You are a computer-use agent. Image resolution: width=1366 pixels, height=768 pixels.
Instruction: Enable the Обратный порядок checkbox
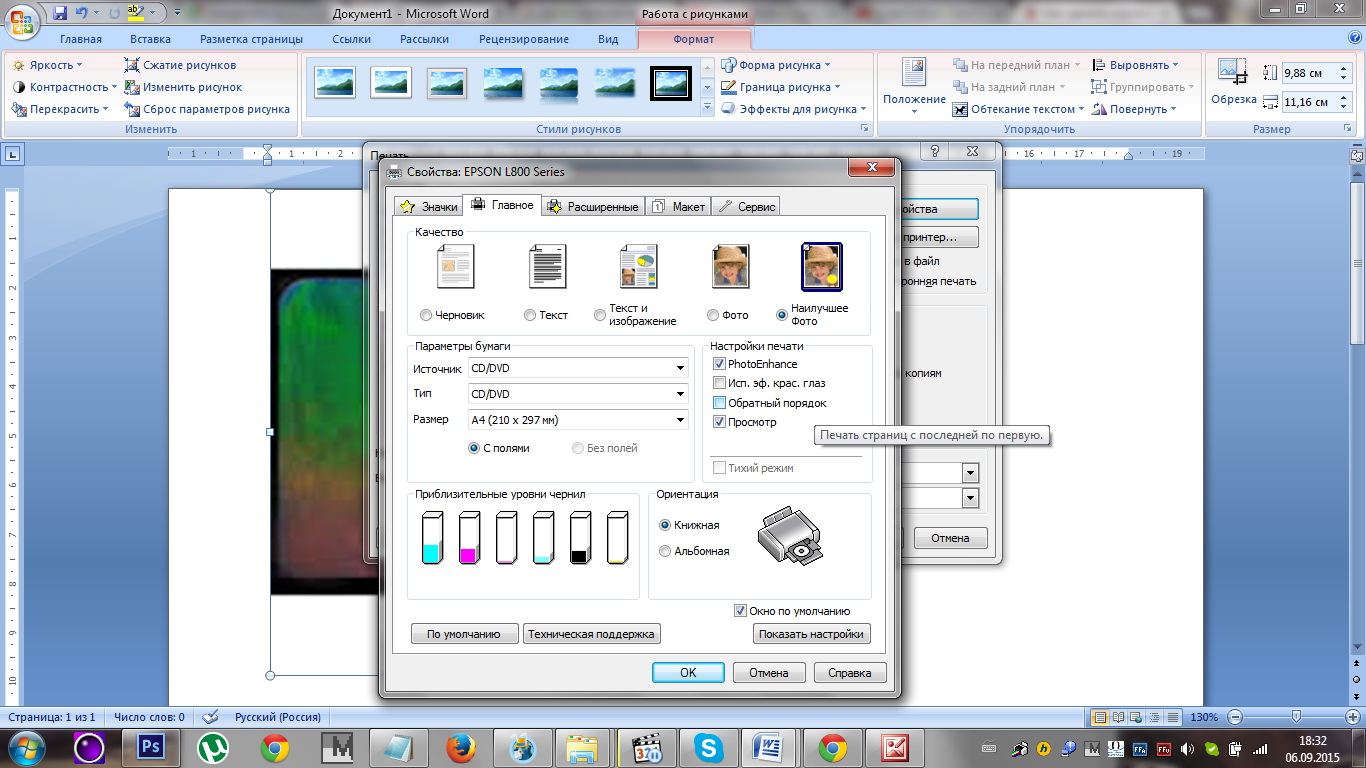point(719,403)
